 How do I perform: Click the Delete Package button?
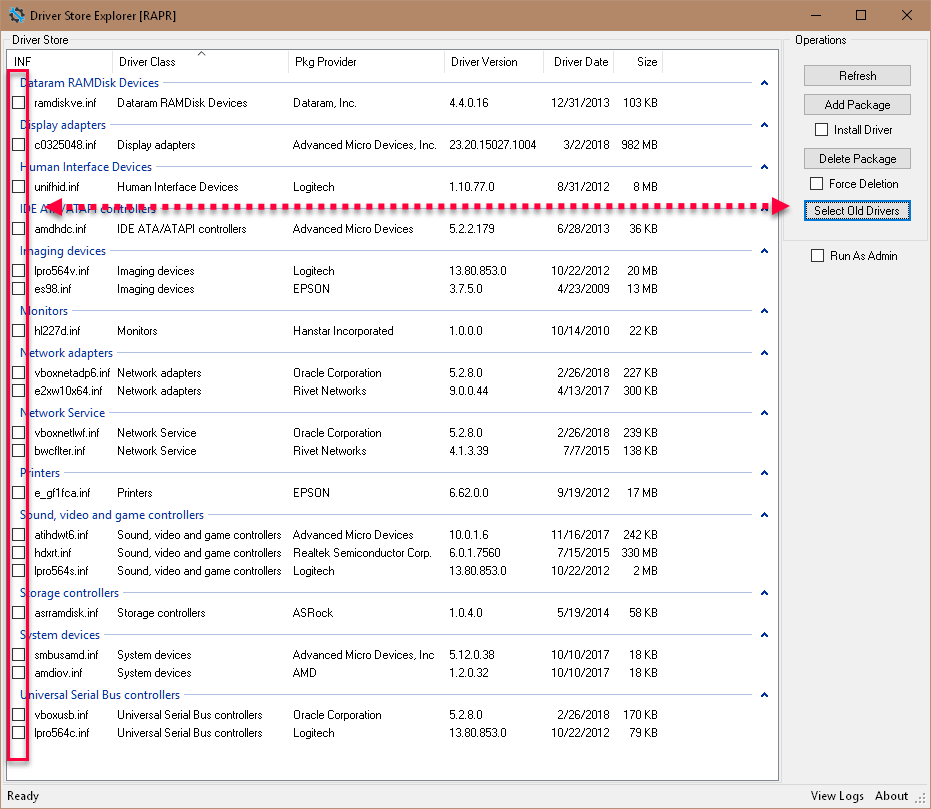tap(857, 158)
